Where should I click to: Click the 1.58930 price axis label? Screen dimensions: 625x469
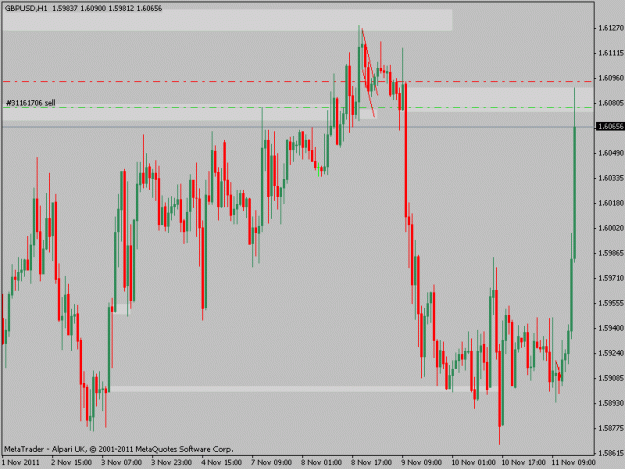pos(610,403)
